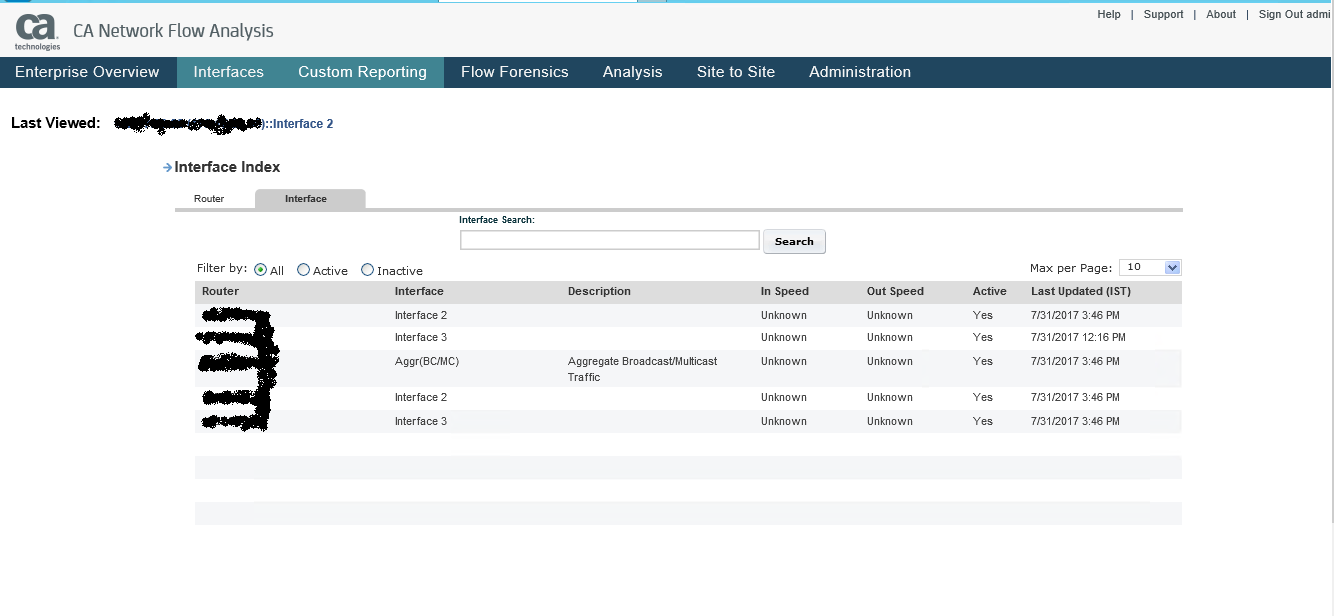Open the Max per Page dropdown
Image resolution: width=1334 pixels, height=616 pixels.
coord(1150,267)
